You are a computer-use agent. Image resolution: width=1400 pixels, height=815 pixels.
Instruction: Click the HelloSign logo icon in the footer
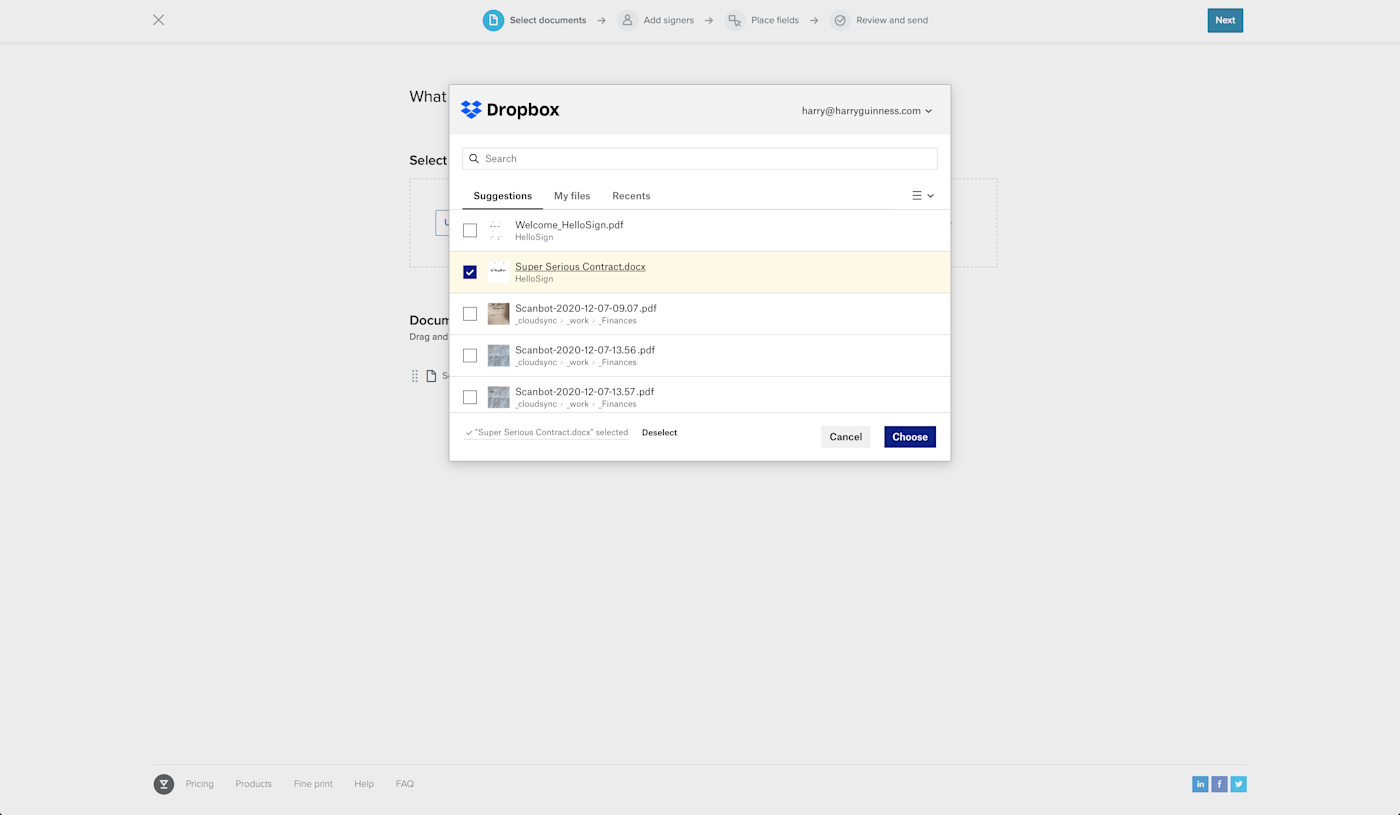164,784
